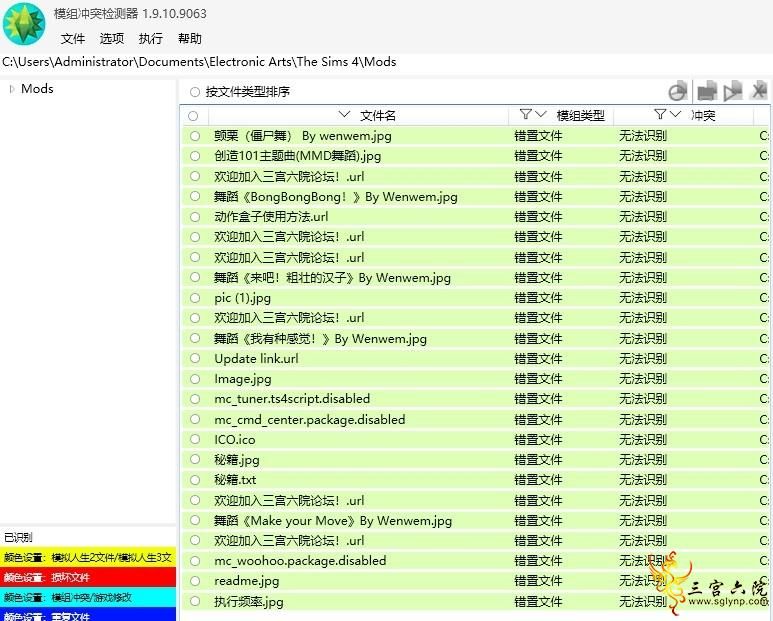The height and width of the screenshot is (621, 773).
Task: Select file 舞蹈《BongBongBong！》By Wenwem.jpg
Action: coord(336,197)
